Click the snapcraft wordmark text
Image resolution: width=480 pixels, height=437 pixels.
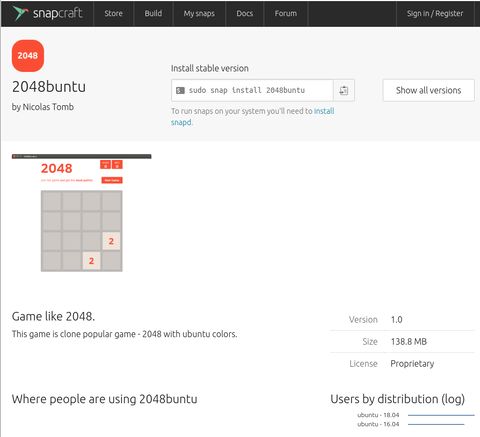[57, 13]
